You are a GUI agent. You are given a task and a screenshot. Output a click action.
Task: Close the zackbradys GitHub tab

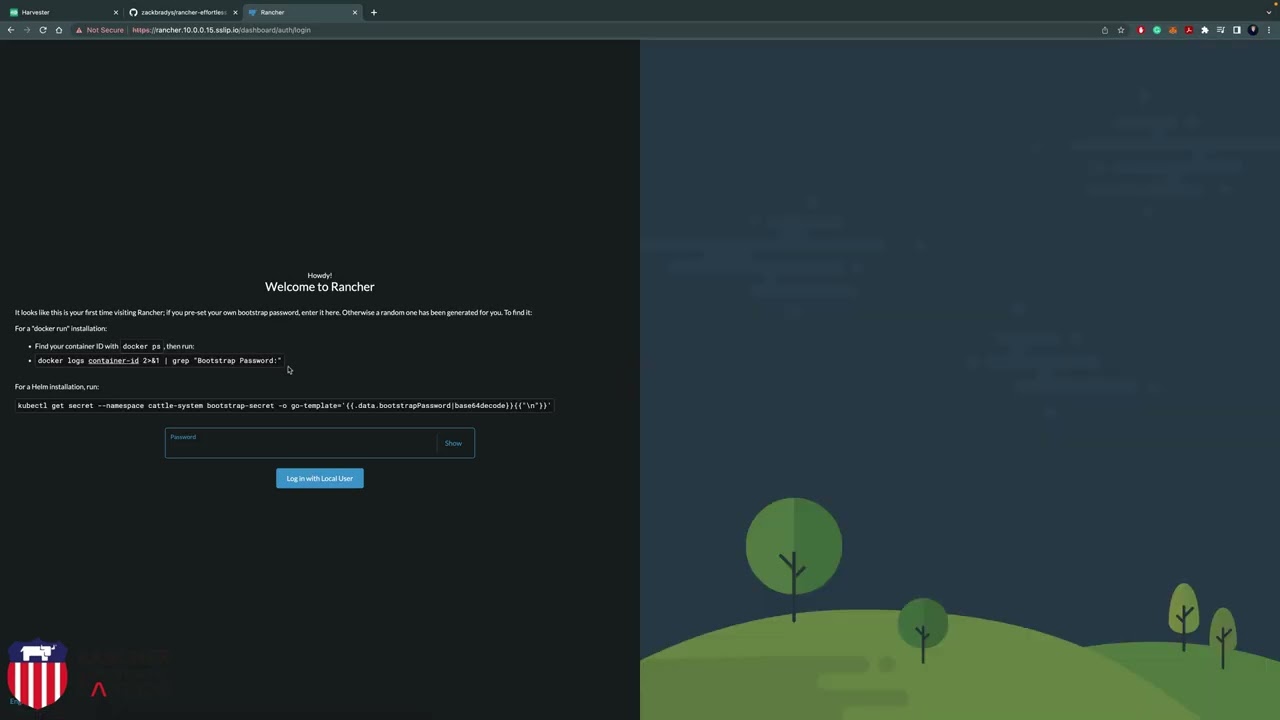click(235, 13)
